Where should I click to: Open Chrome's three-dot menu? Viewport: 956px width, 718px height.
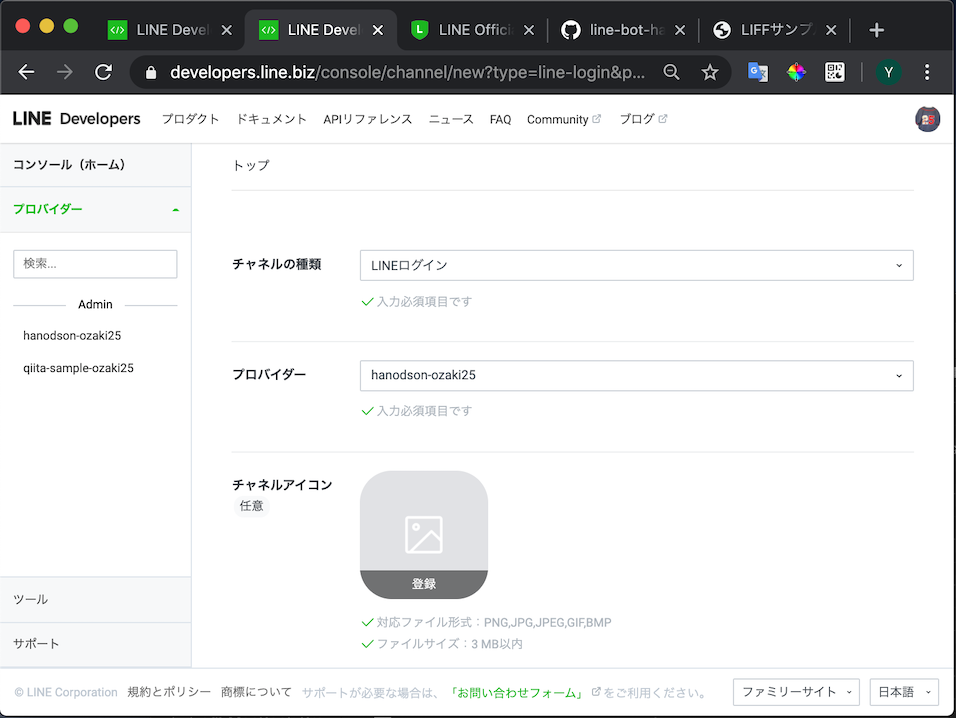point(927,73)
